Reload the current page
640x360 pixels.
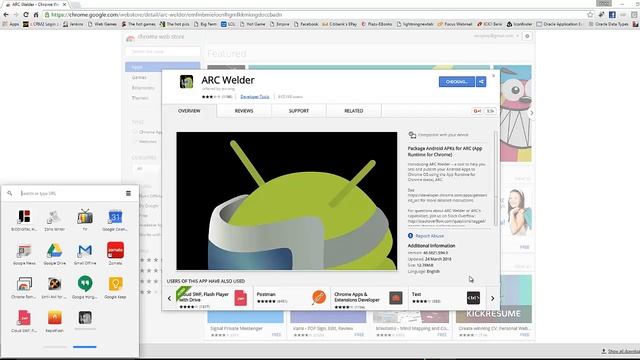[26, 15]
